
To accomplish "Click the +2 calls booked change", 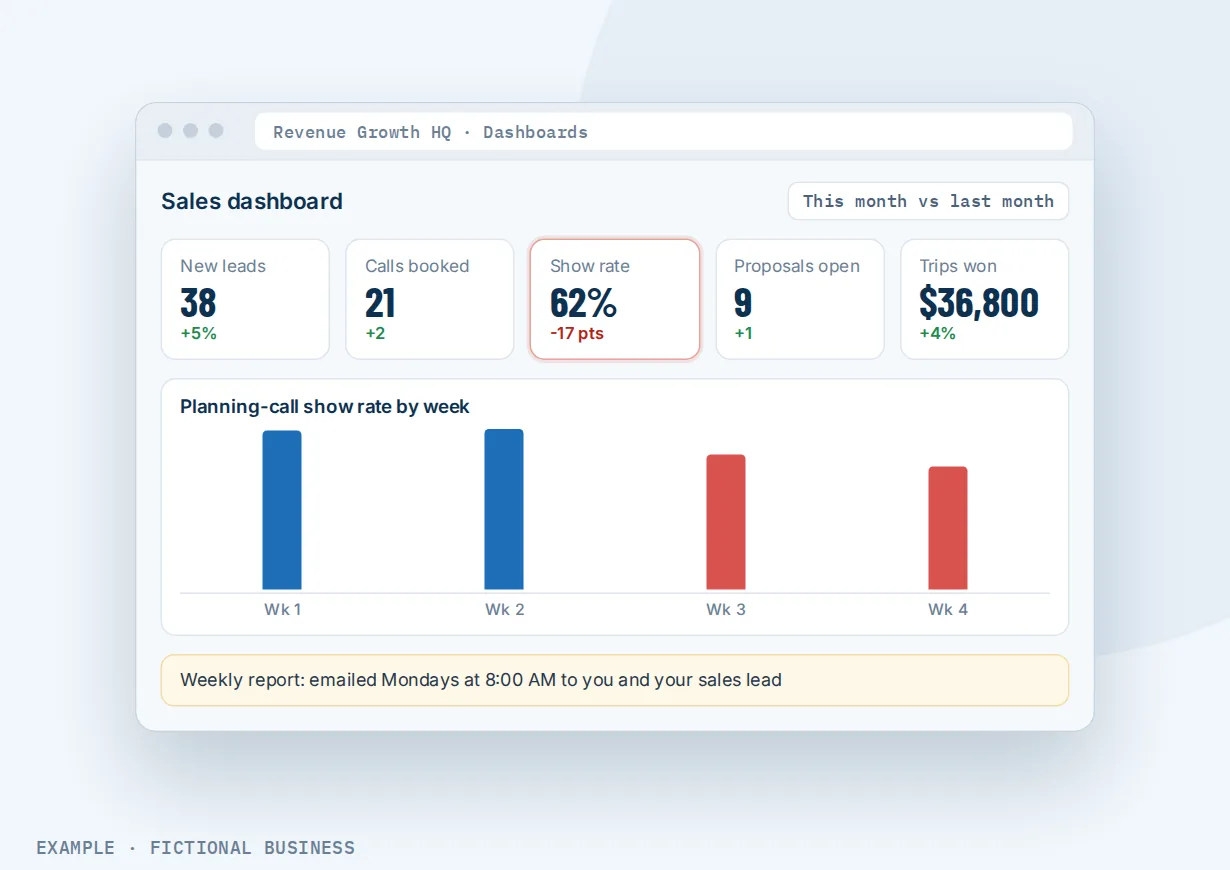I will tap(375, 333).
